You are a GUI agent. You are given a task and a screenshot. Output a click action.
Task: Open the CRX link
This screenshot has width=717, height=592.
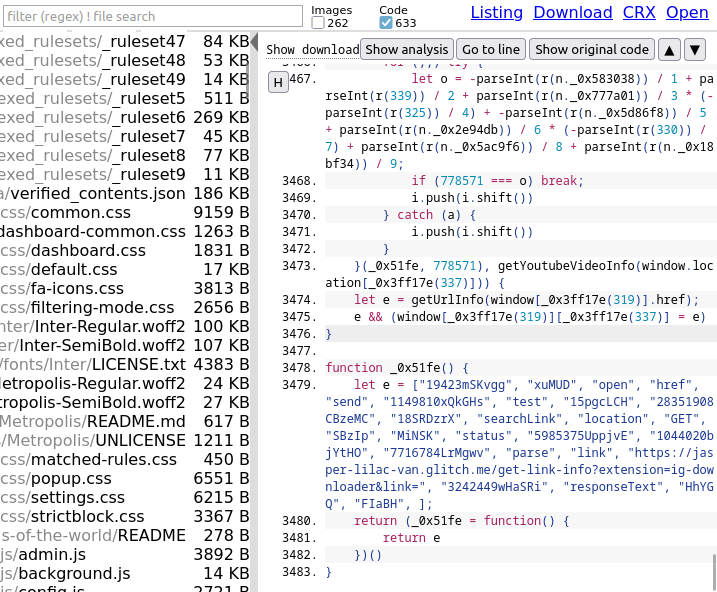click(639, 12)
